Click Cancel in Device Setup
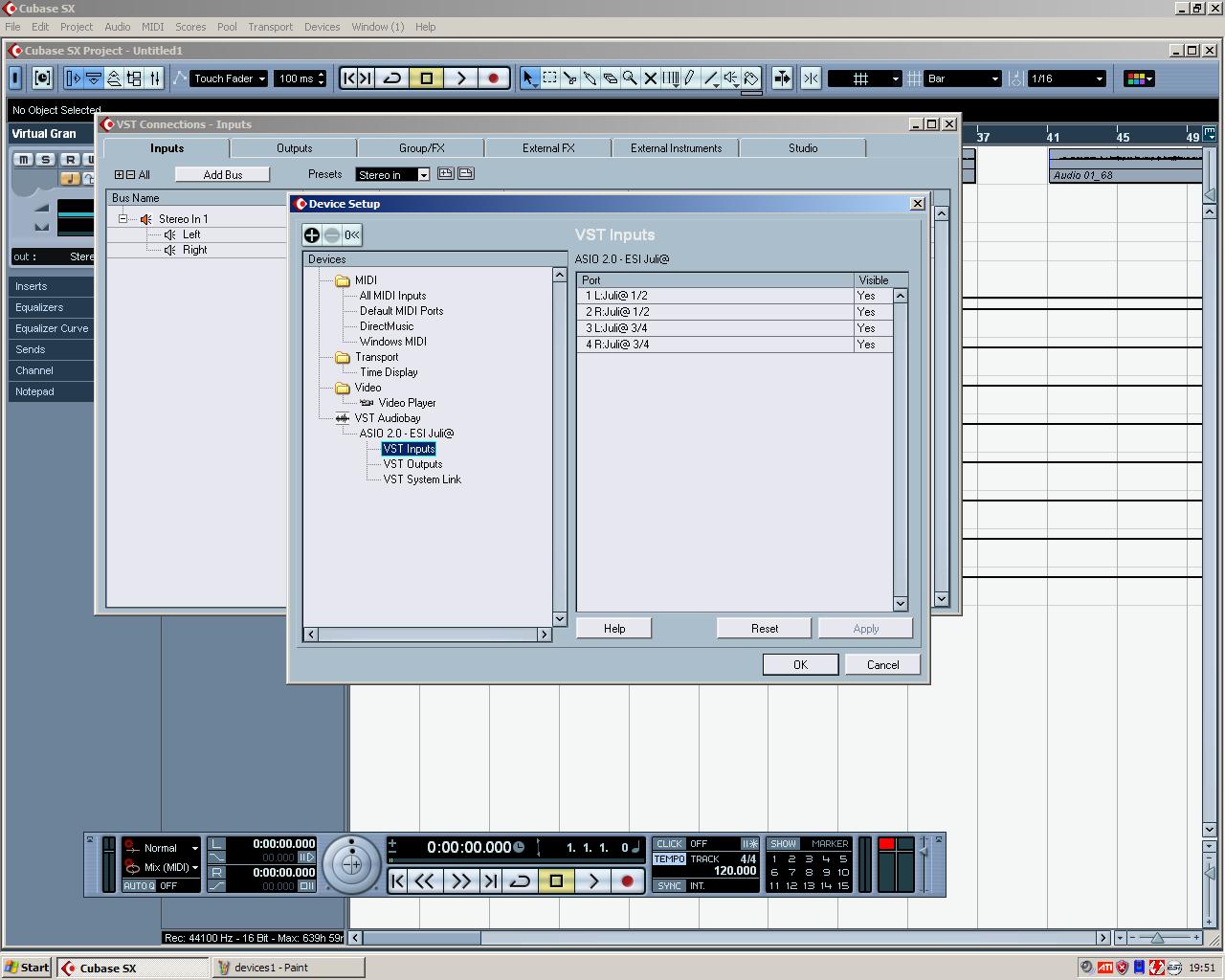Image resolution: width=1225 pixels, height=980 pixels. click(x=882, y=664)
